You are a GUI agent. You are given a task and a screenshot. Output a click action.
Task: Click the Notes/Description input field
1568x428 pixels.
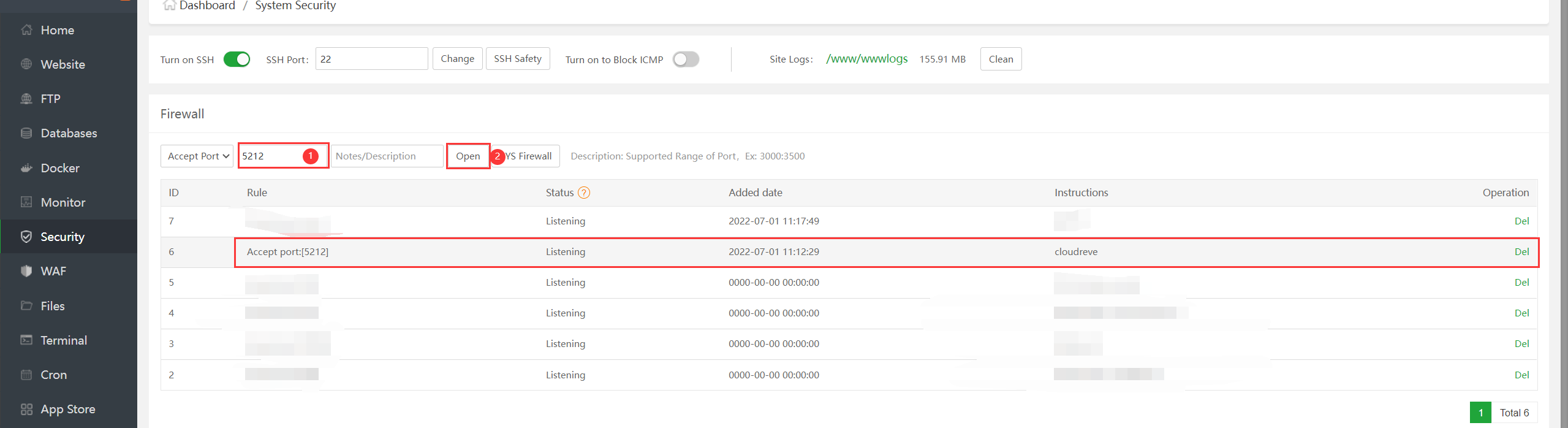[387, 156]
